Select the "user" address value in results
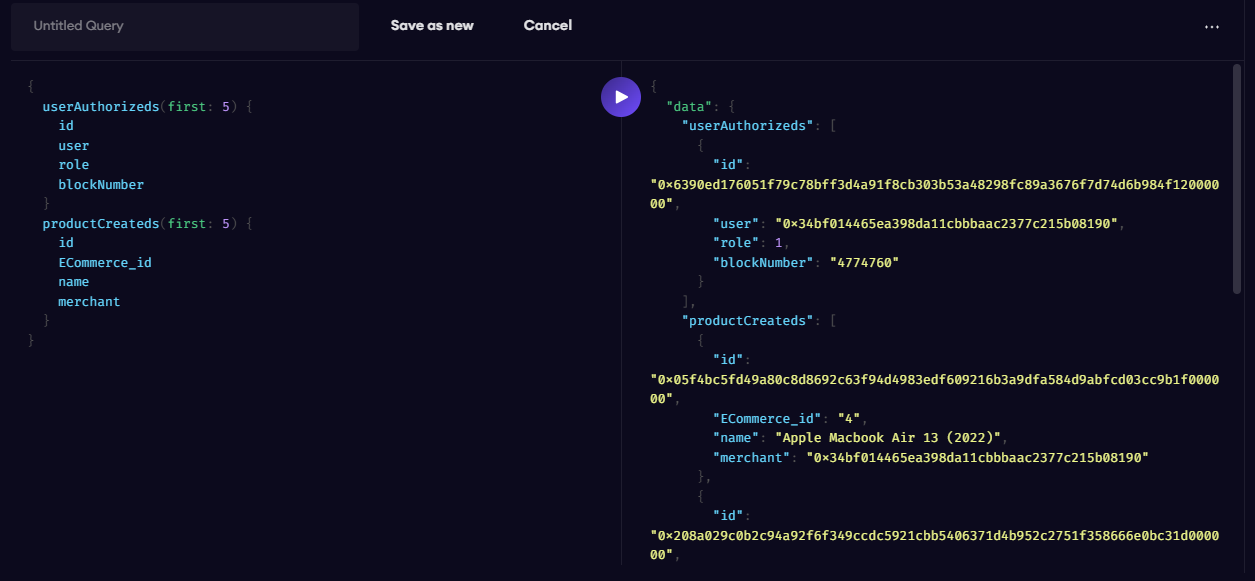Screen dimensions: 1255x581 [x=946, y=223]
